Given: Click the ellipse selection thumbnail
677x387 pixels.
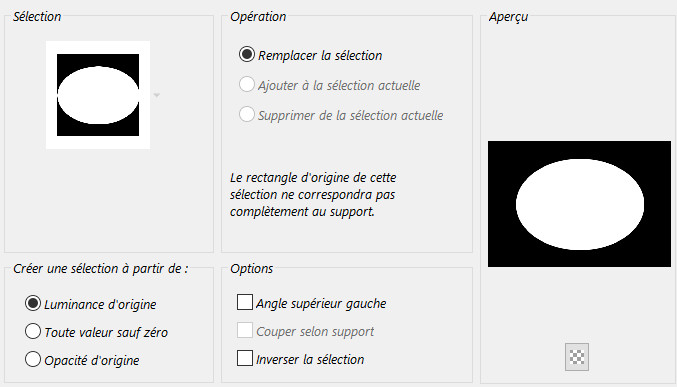Looking at the screenshot, I should pos(98,95).
